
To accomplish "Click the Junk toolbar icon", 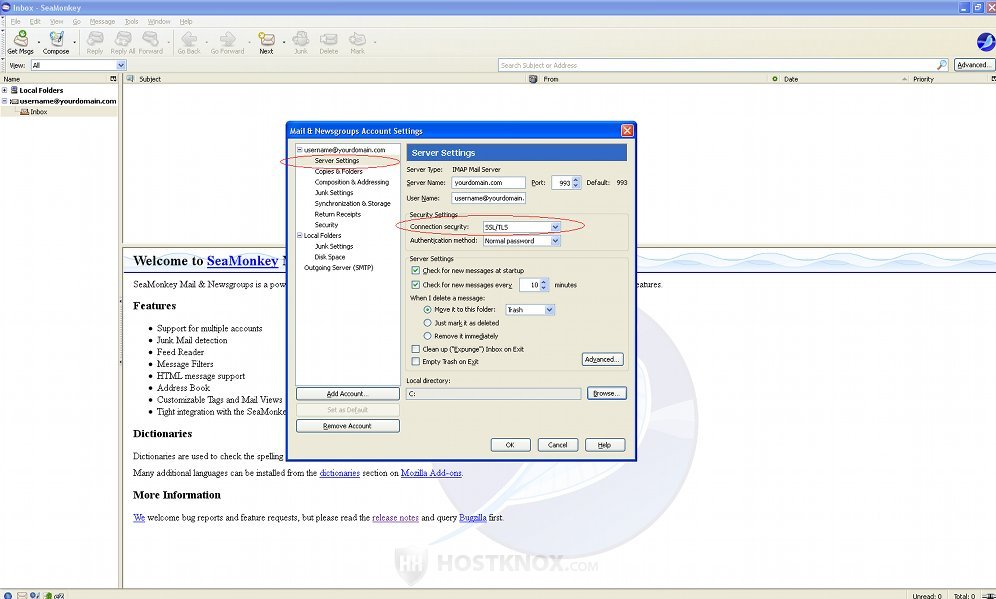I will point(300,39).
